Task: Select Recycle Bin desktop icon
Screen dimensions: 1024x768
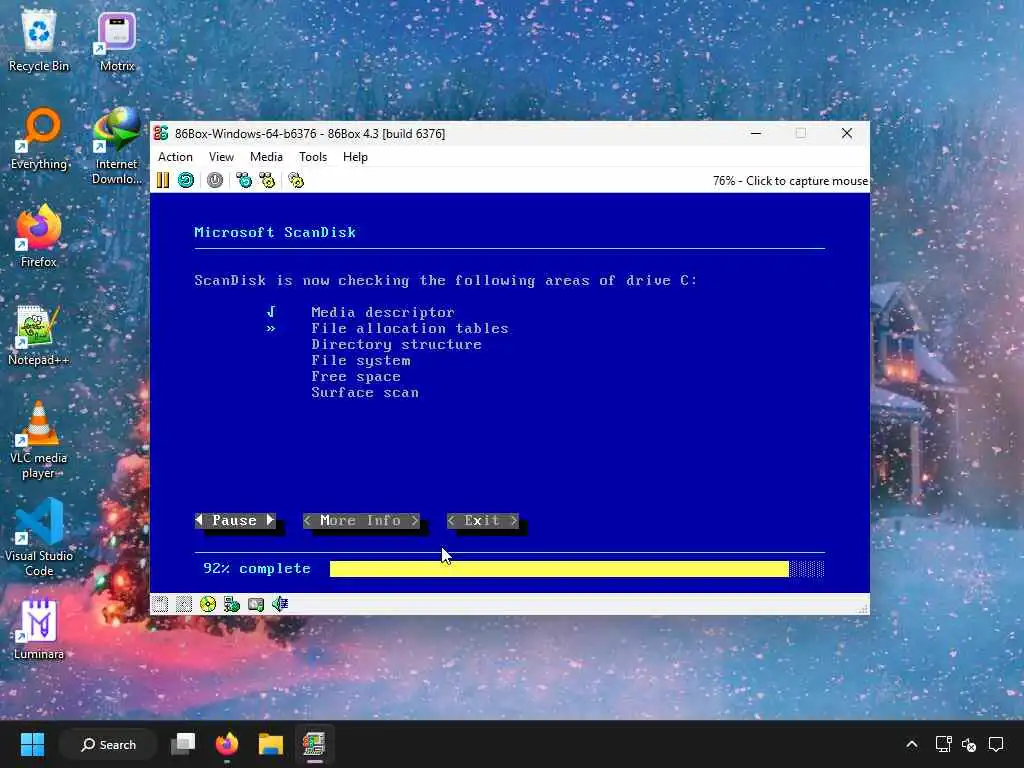Action: pyautogui.click(x=39, y=40)
